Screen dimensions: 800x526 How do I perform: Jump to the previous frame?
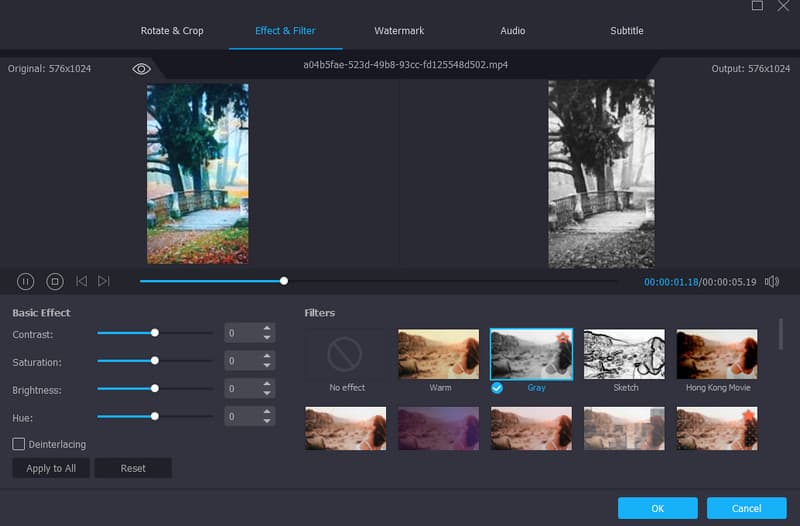[82, 282]
